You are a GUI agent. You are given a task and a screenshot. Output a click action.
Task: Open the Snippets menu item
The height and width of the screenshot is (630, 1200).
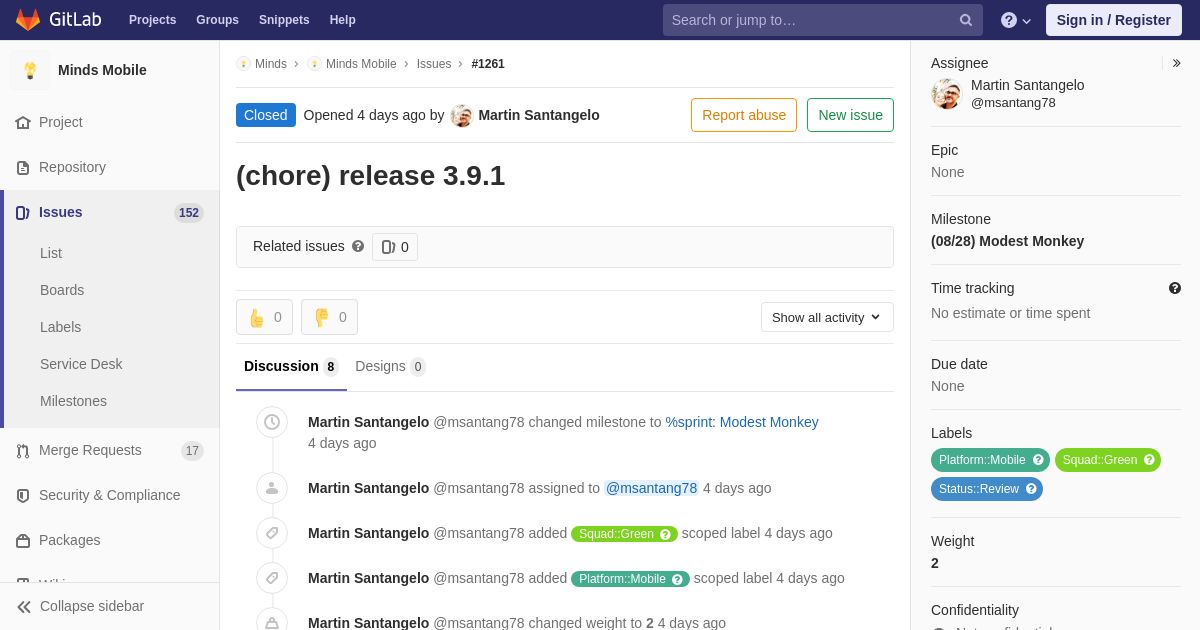click(284, 20)
